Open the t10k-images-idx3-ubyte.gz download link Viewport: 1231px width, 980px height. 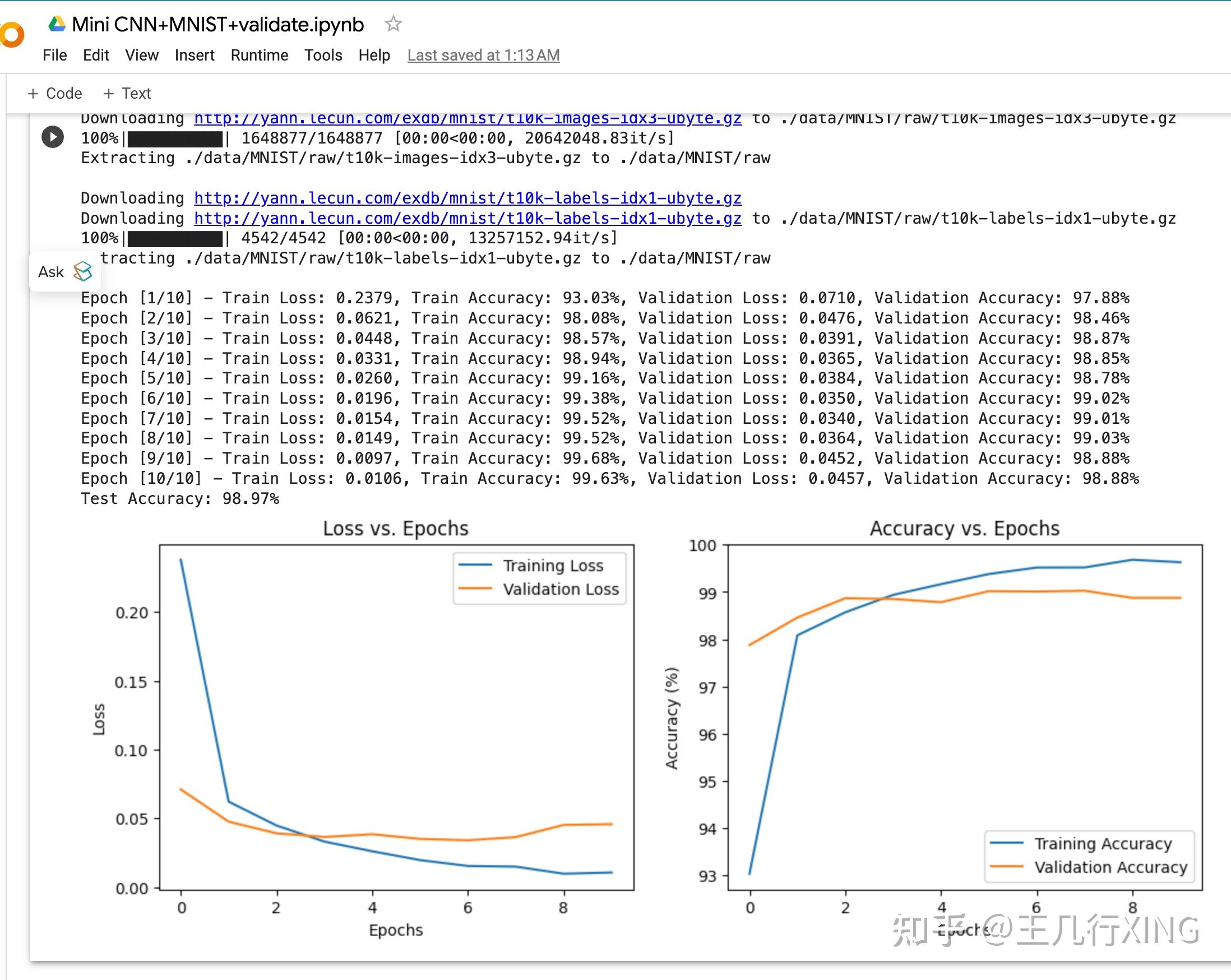pos(467,119)
